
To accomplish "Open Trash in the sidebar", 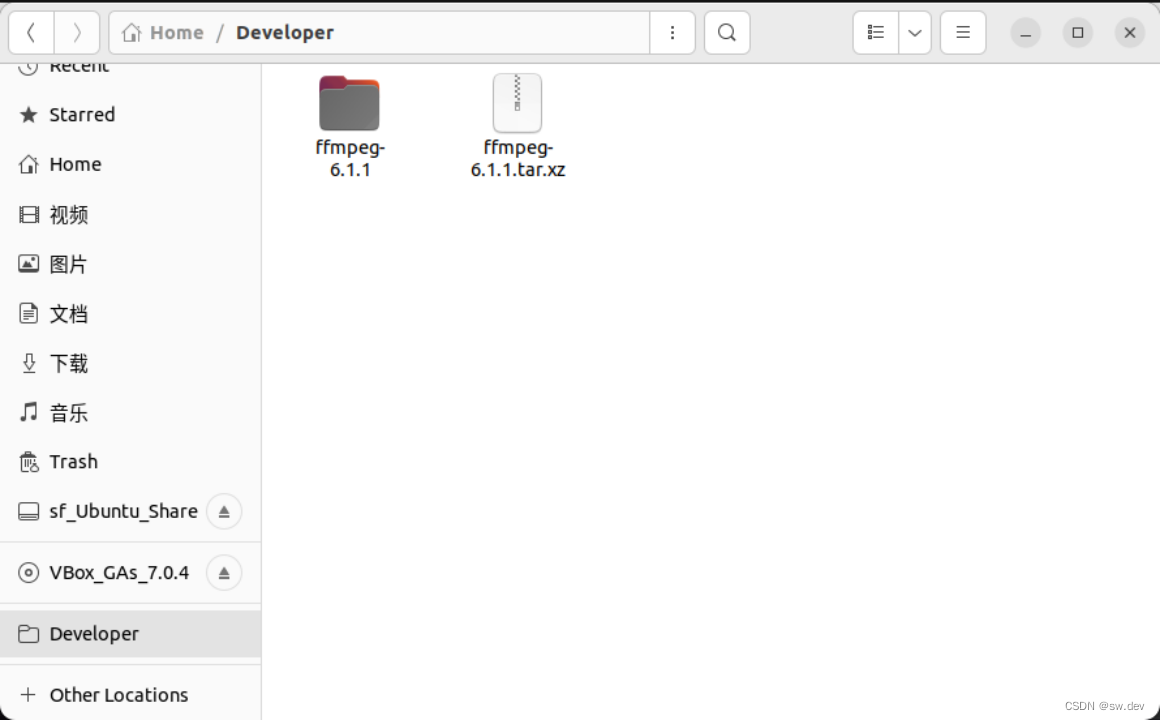I will (130, 462).
